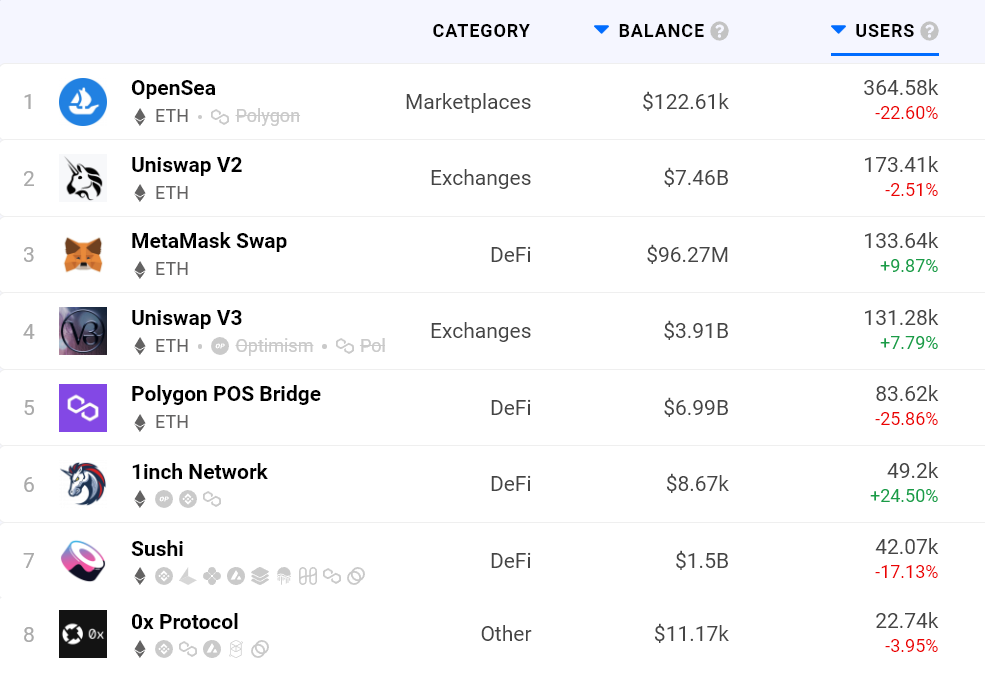Click the Uniswap V2 unicorn logo
The image size is (985, 673).
pyautogui.click(x=83, y=178)
